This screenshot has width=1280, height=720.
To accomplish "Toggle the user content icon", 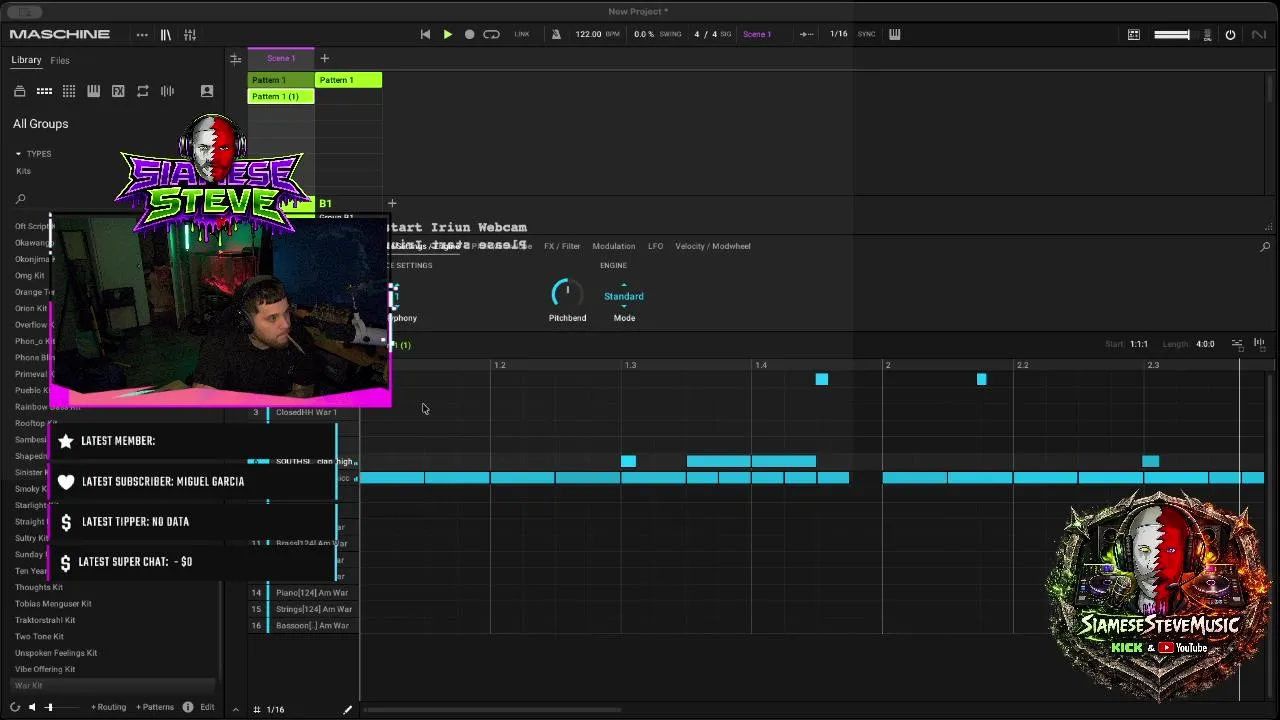I will tap(207, 91).
